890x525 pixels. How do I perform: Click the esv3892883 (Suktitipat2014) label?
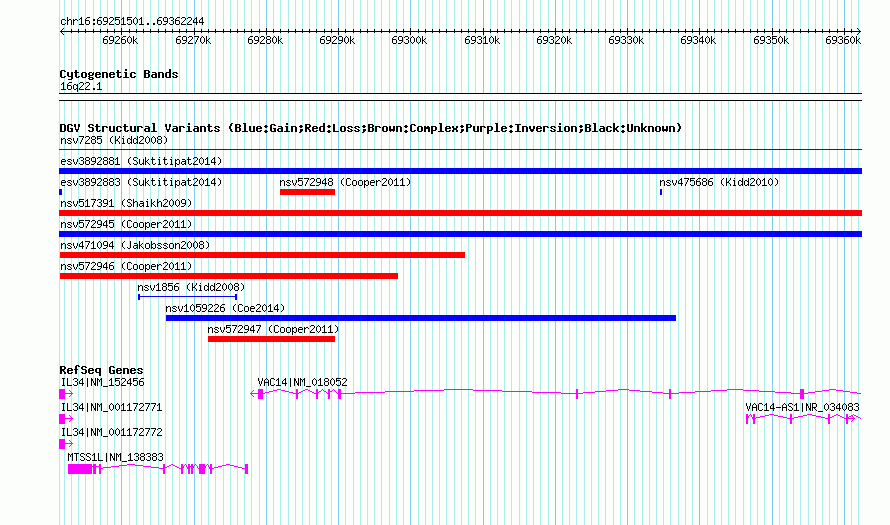coord(141,182)
